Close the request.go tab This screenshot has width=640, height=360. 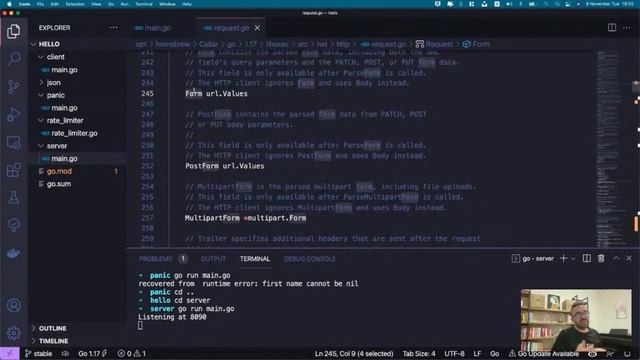coord(257,28)
